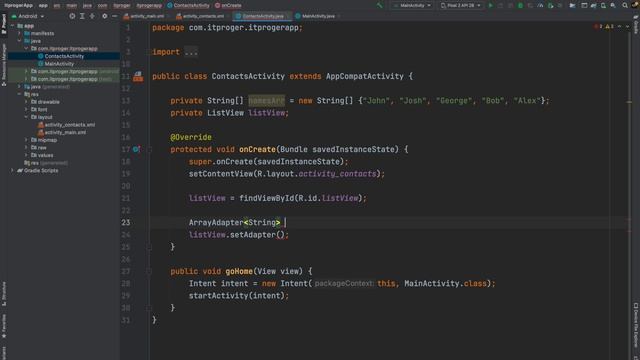
Task: Collapse the res folder in the tree
Action: [19, 94]
